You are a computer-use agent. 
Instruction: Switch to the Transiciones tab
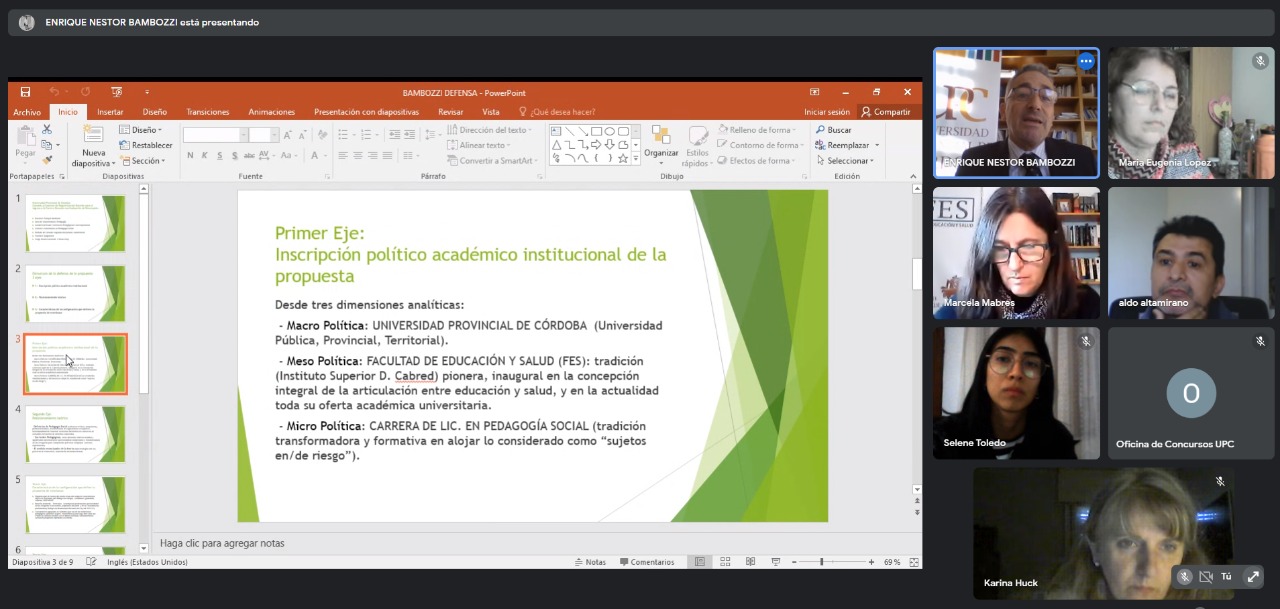pyautogui.click(x=207, y=112)
